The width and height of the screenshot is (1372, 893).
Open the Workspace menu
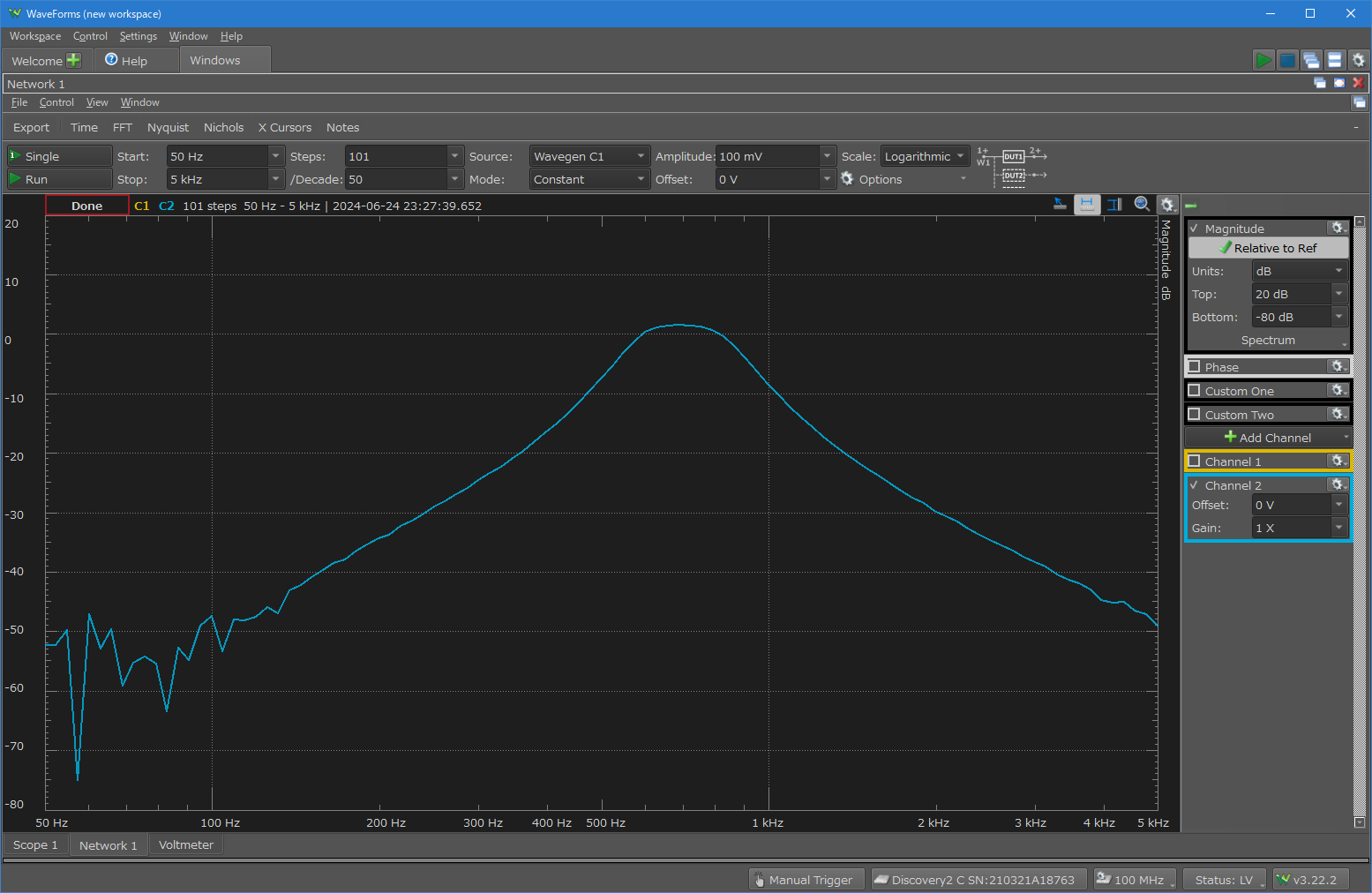coord(35,36)
